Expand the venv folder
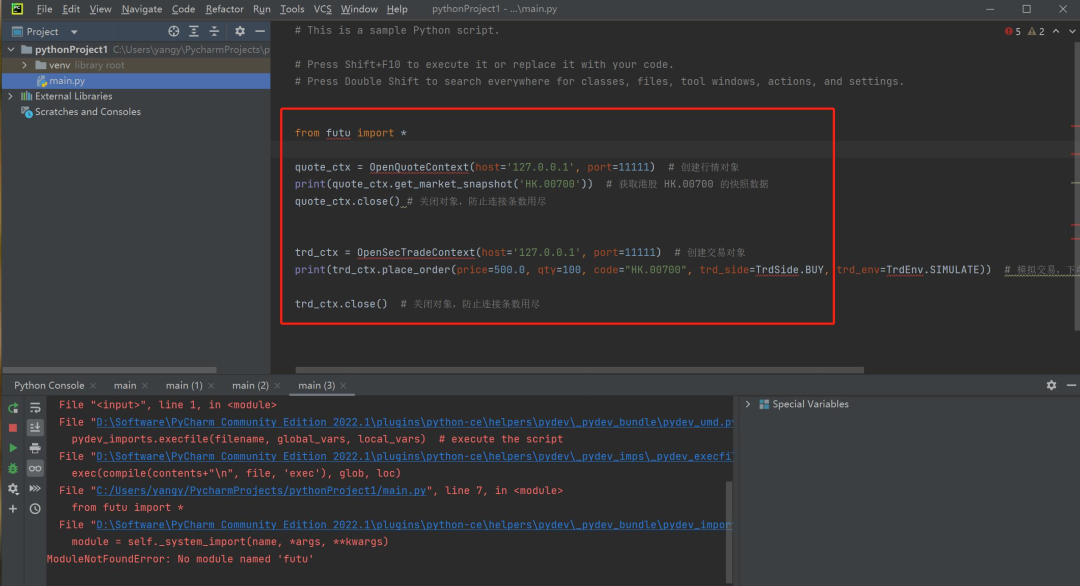This screenshot has width=1080, height=586. click(x=25, y=65)
